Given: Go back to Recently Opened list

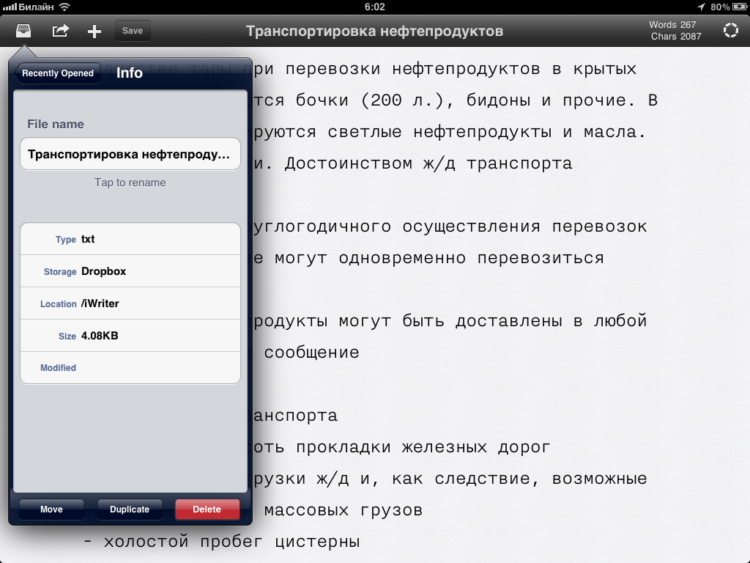Looking at the screenshot, I should point(57,73).
